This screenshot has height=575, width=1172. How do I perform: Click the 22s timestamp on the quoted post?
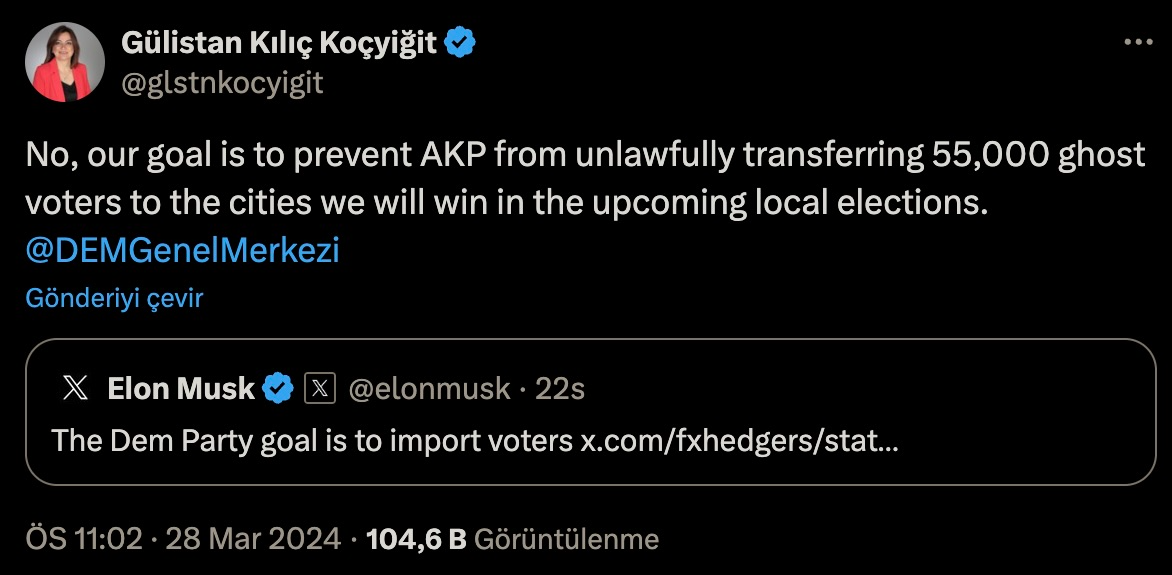(x=560, y=389)
